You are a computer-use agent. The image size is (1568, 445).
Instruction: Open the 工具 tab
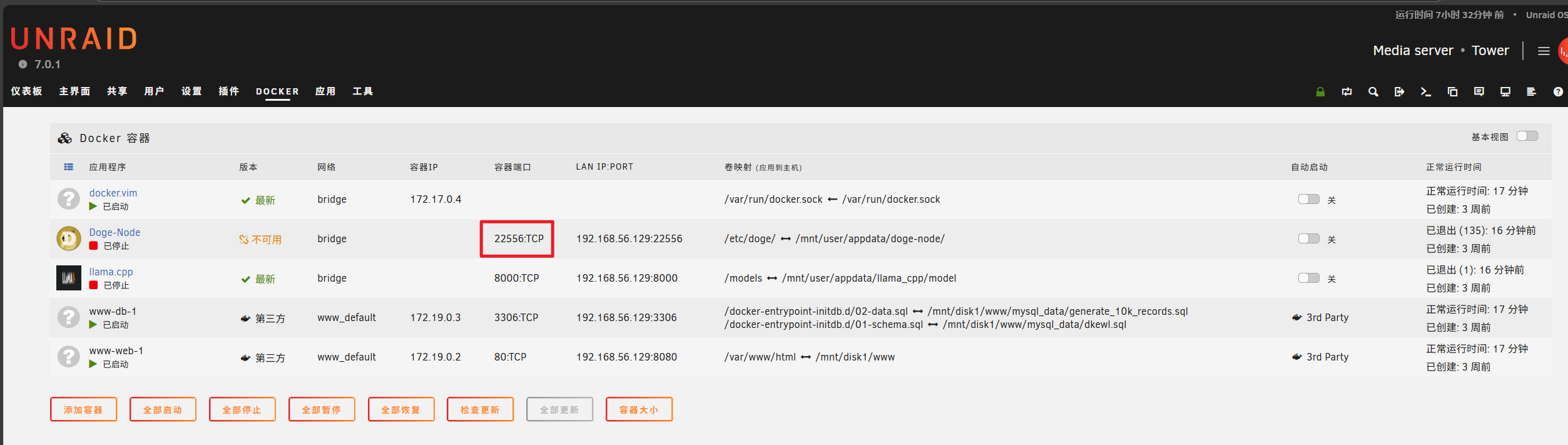pyautogui.click(x=363, y=91)
